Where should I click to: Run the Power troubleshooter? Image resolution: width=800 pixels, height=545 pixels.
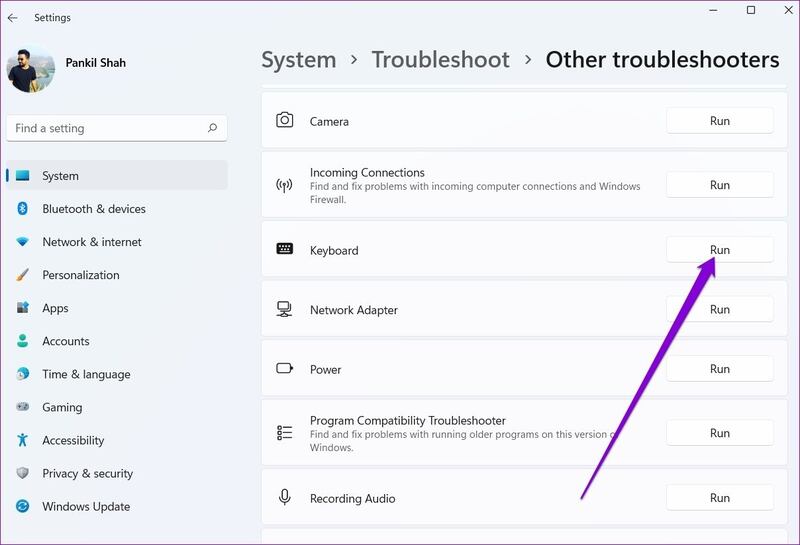(x=719, y=369)
